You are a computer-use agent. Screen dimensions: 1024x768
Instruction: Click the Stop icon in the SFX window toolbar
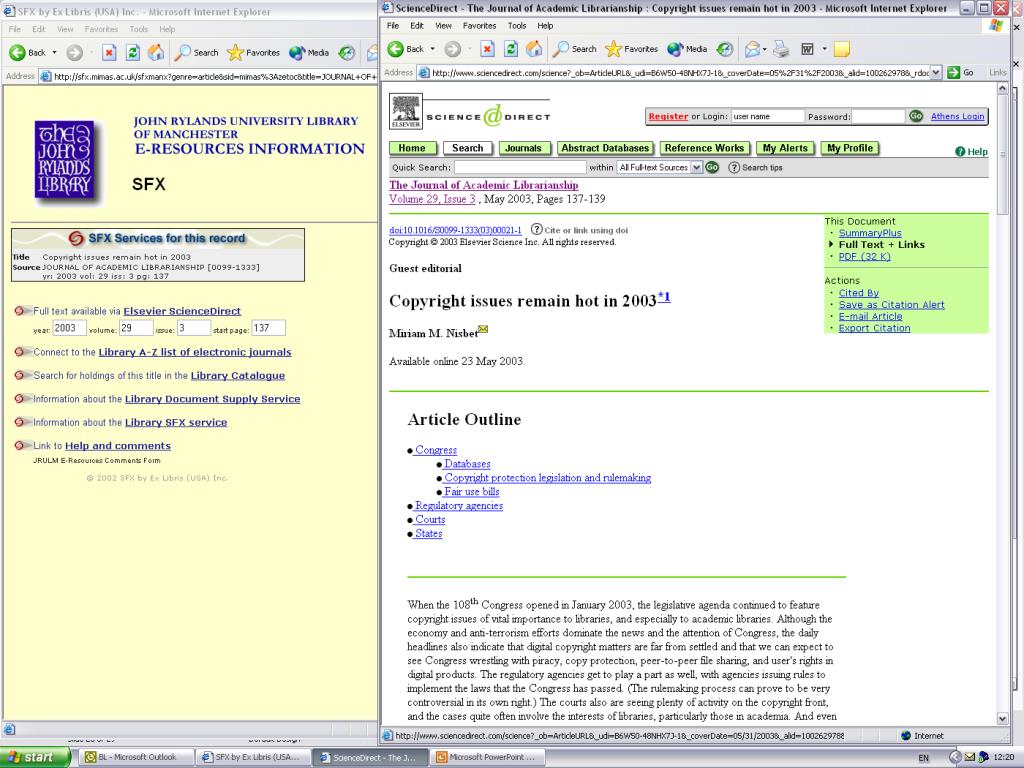coord(109,53)
